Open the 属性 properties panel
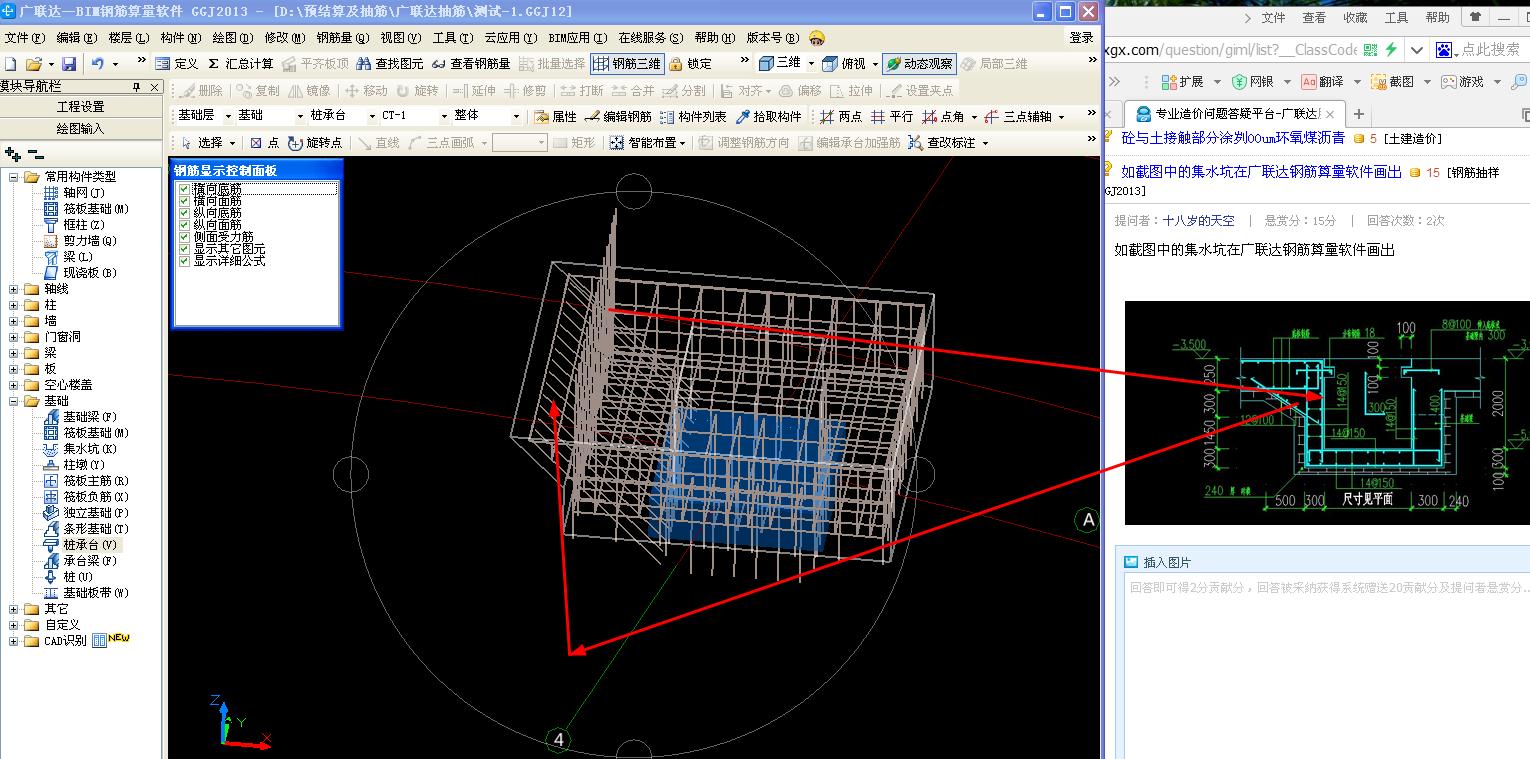Viewport: 1530px width, 759px height. (x=555, y=117)
